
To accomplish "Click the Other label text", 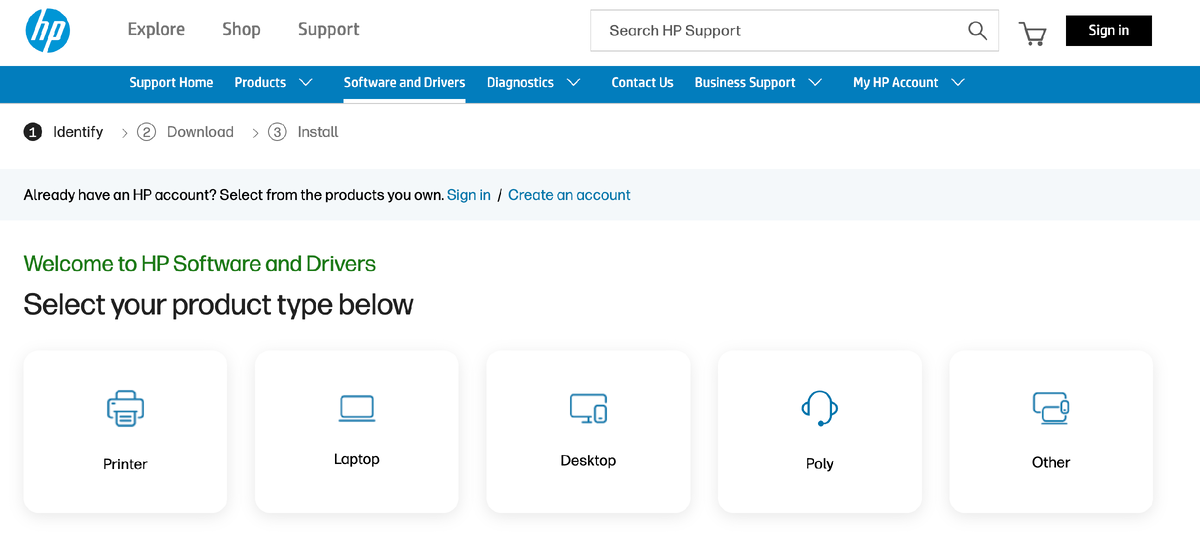I will (1051, 462).
